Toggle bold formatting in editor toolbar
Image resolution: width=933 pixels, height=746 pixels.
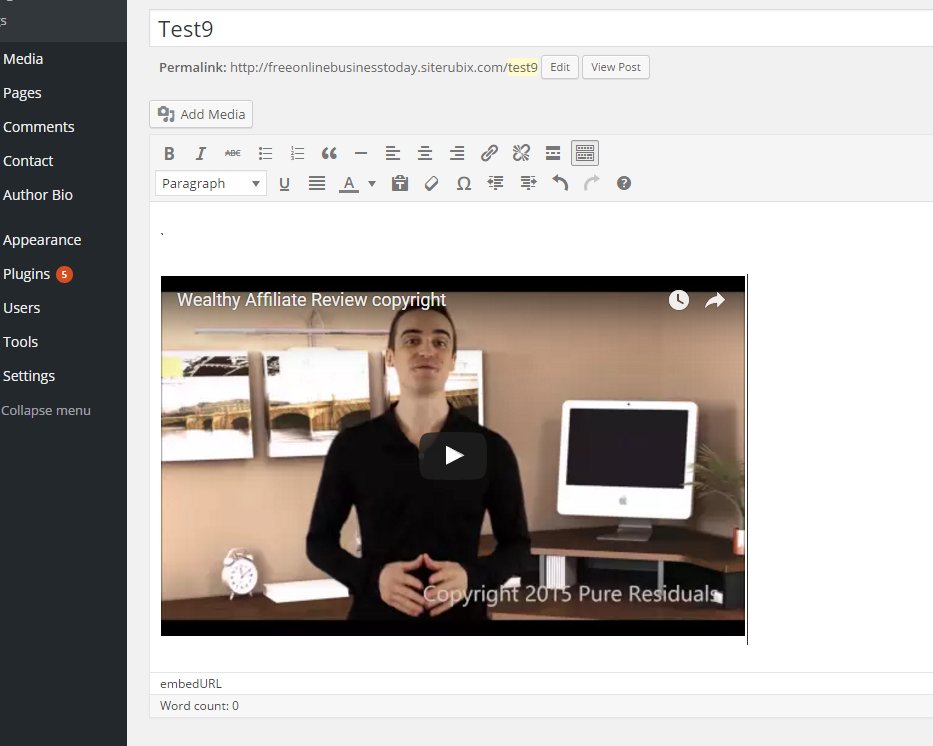point(169,153)
